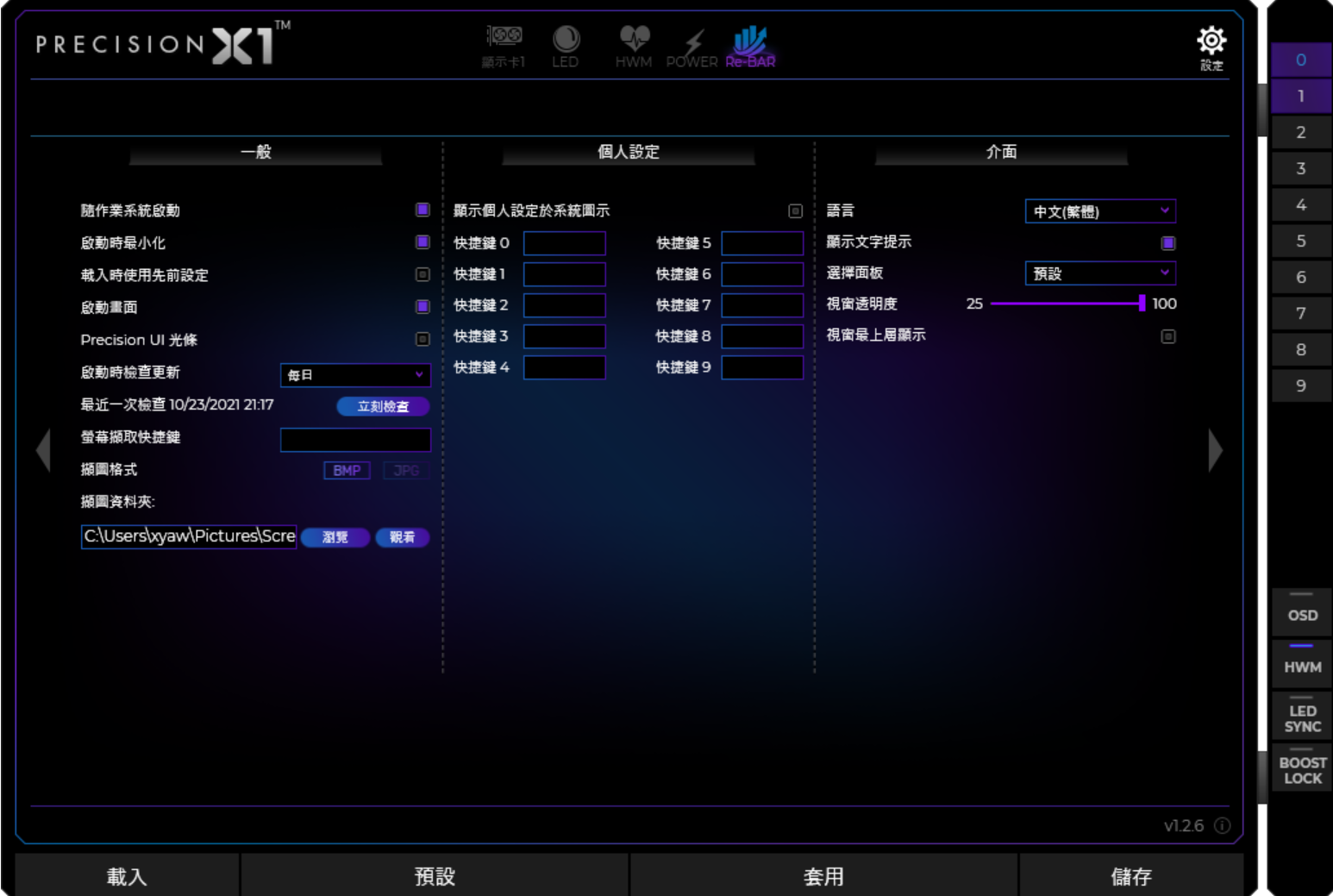This screenshot has width=1333, height=896.
Task: Open the Re-BAR icon
Action: coord(750,46)
